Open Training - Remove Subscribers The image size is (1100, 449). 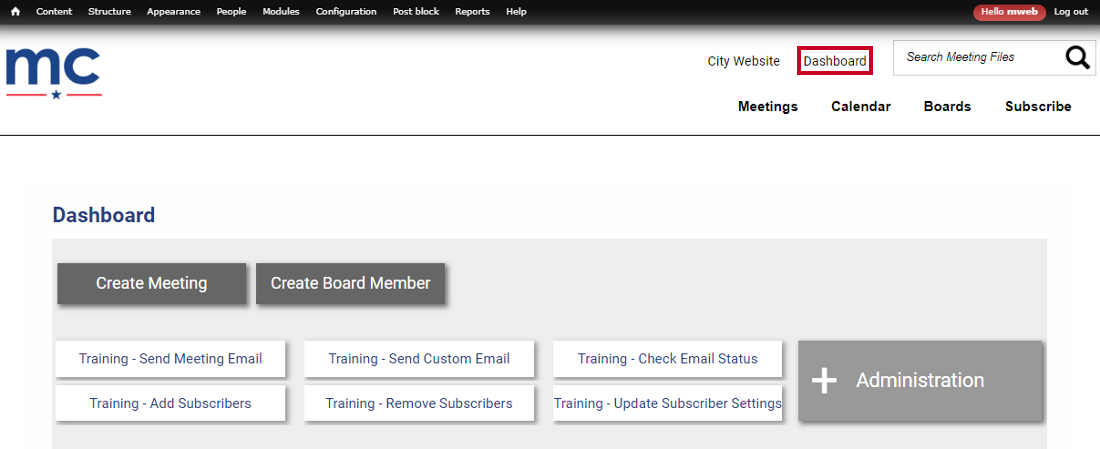(419, 403)
